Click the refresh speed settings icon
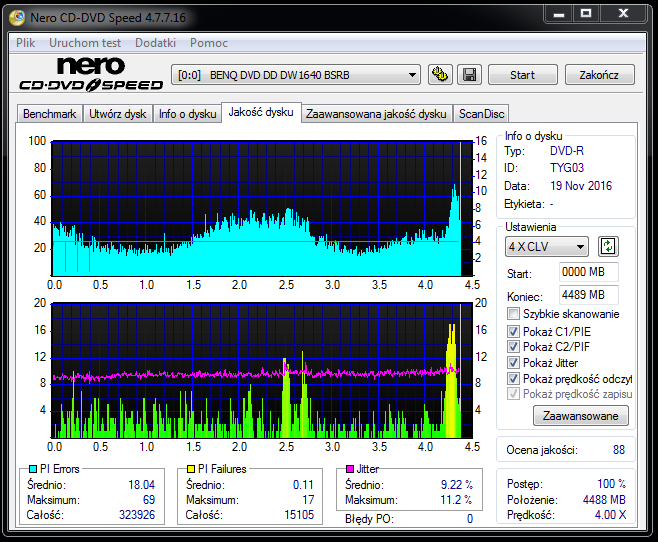Screen dimensions: 658x542 [608, 246]
